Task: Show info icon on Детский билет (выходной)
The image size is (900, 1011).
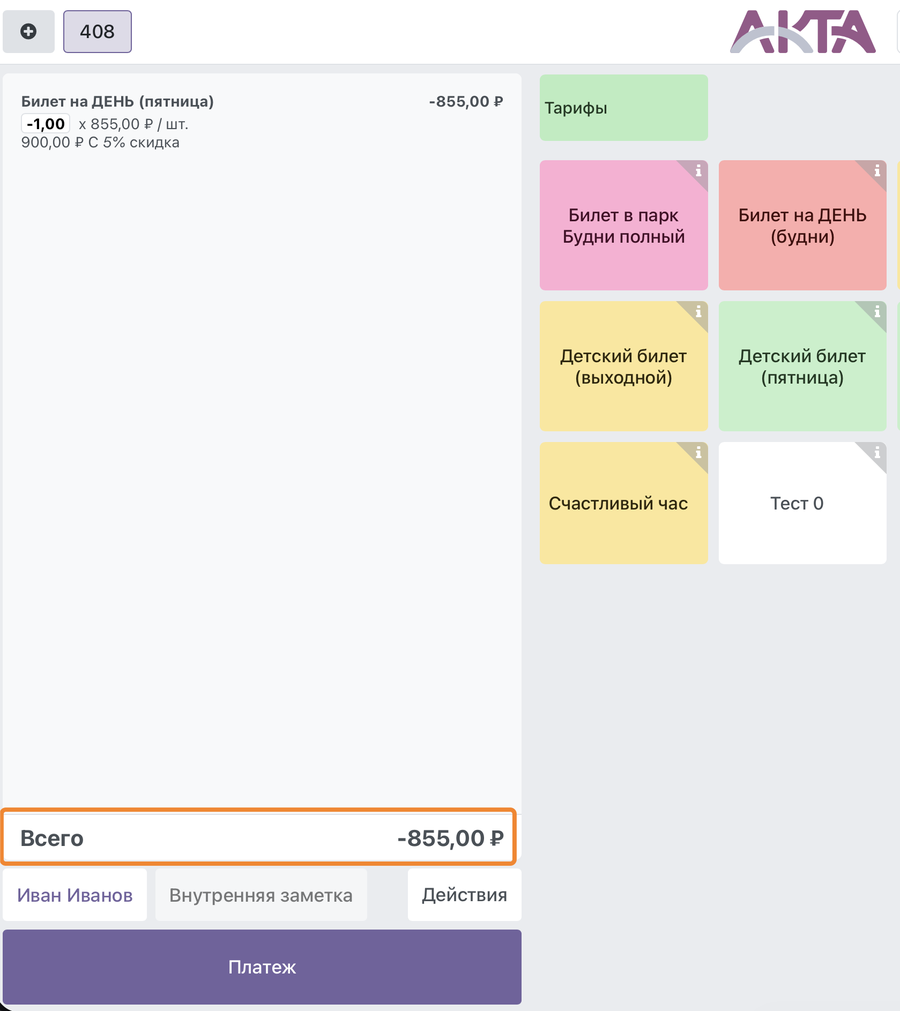Action: pos(698,312)
